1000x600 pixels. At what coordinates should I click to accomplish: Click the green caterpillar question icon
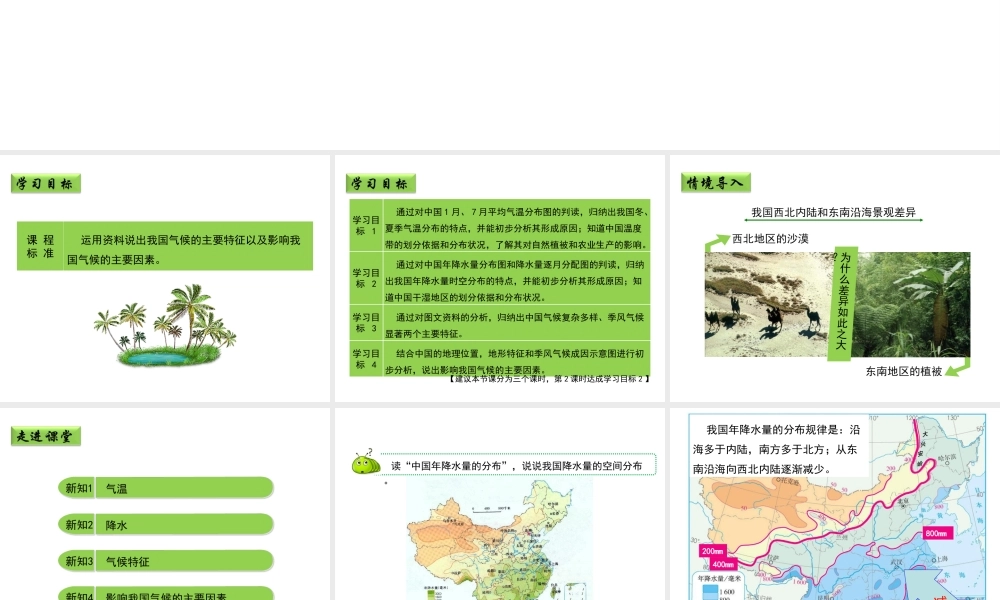pyautogui.click(x=365, y=462)
